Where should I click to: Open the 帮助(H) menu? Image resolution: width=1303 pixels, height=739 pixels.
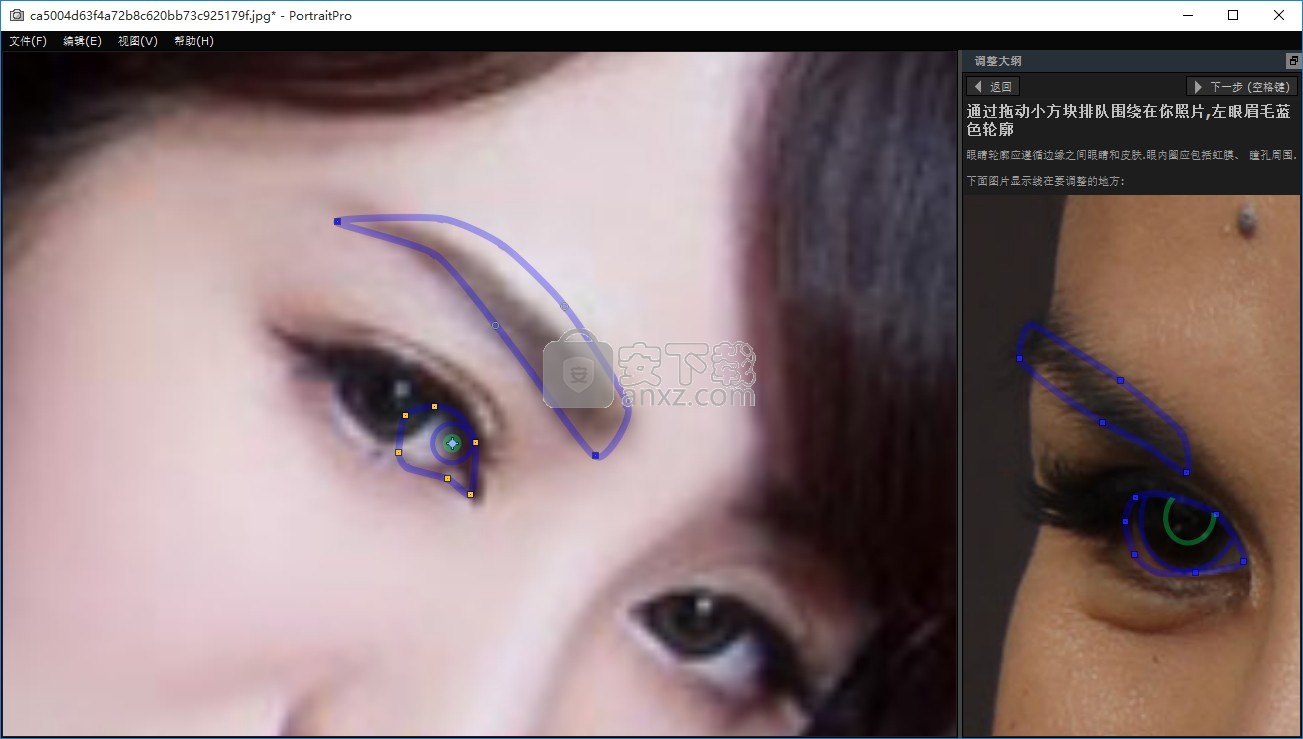pos(193,41)
